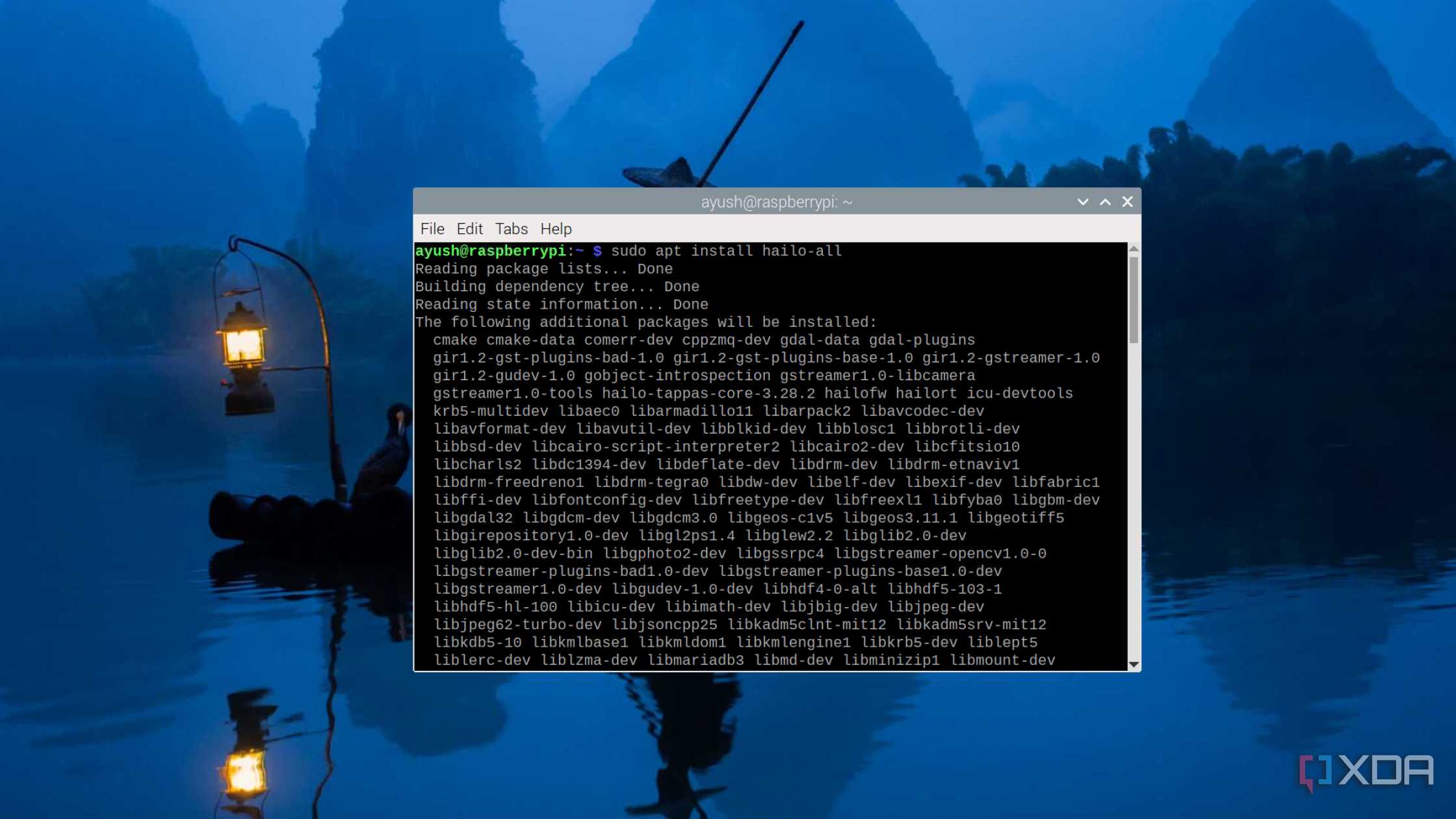Click the terminal vertical scrollbar thumb
The height and width of the screenshot is (819, 1456).
click(x=1134, y=300)
